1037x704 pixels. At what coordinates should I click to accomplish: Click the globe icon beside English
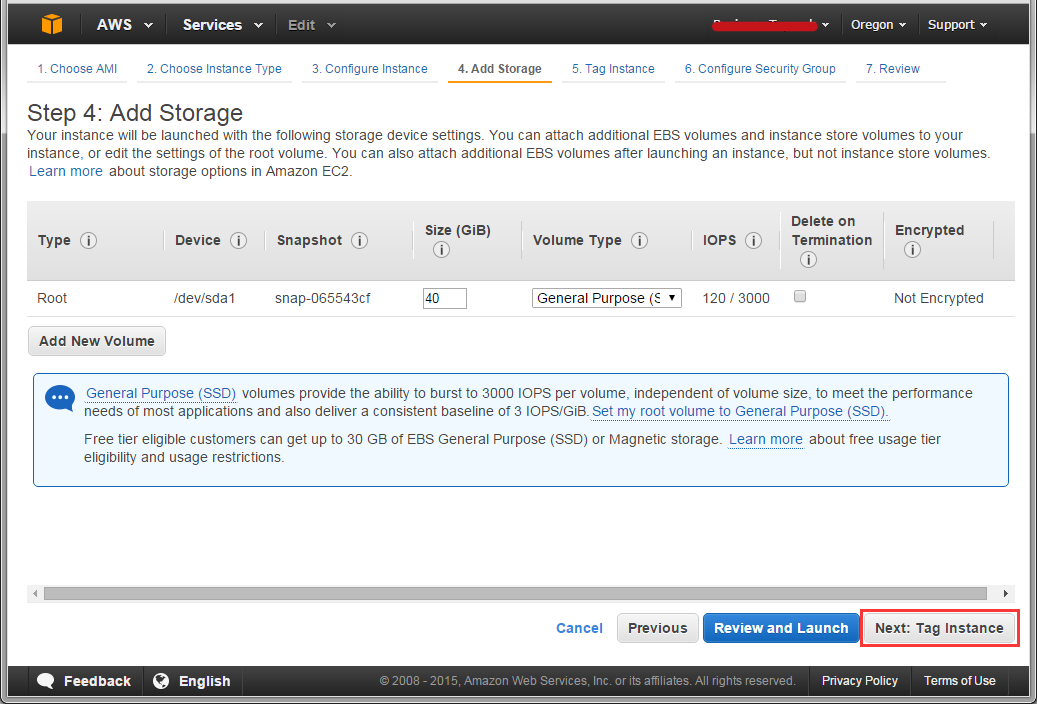[161, 681]
